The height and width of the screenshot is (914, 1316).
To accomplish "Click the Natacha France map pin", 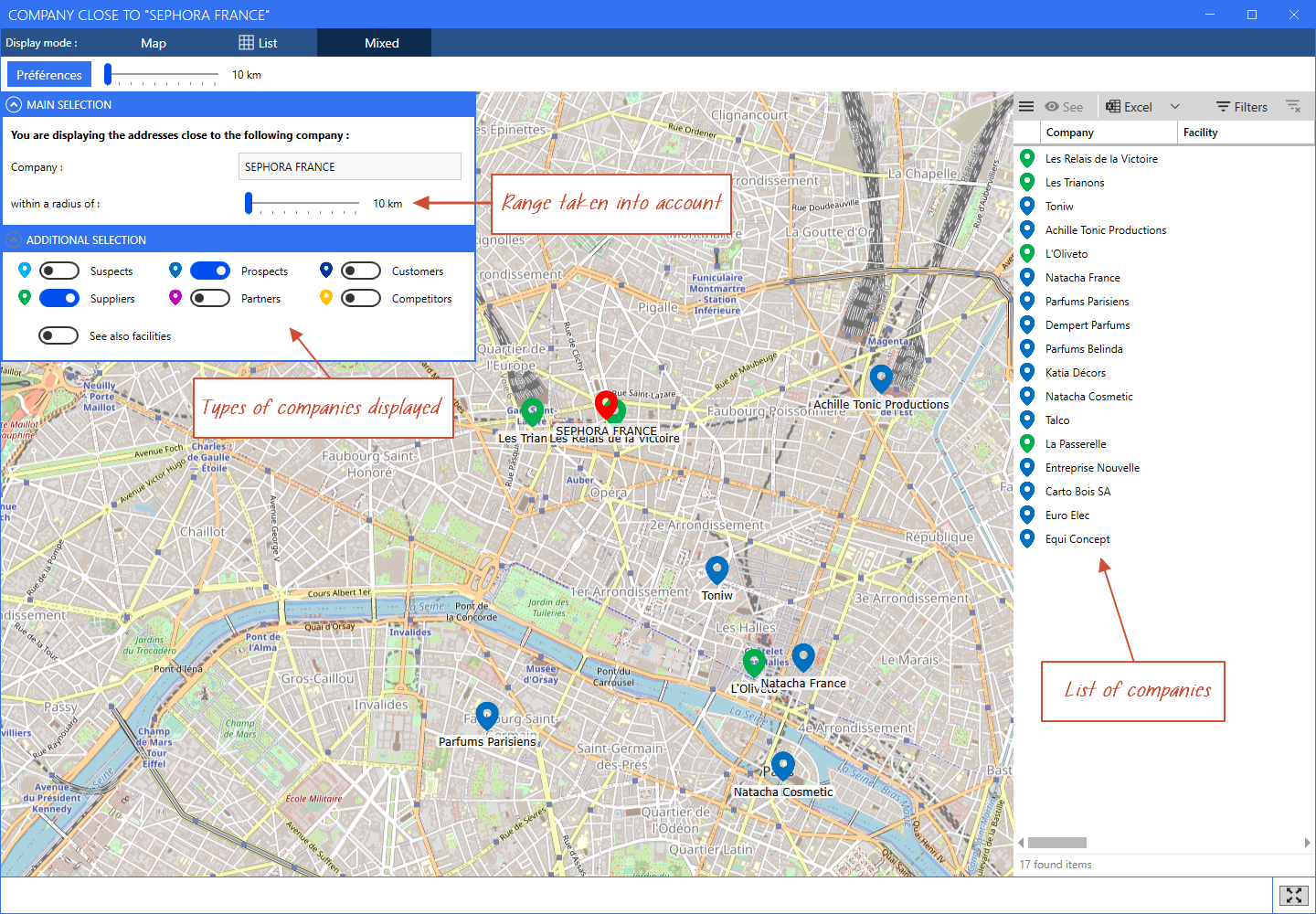I will pyautogui.click(x=803, y=657).
